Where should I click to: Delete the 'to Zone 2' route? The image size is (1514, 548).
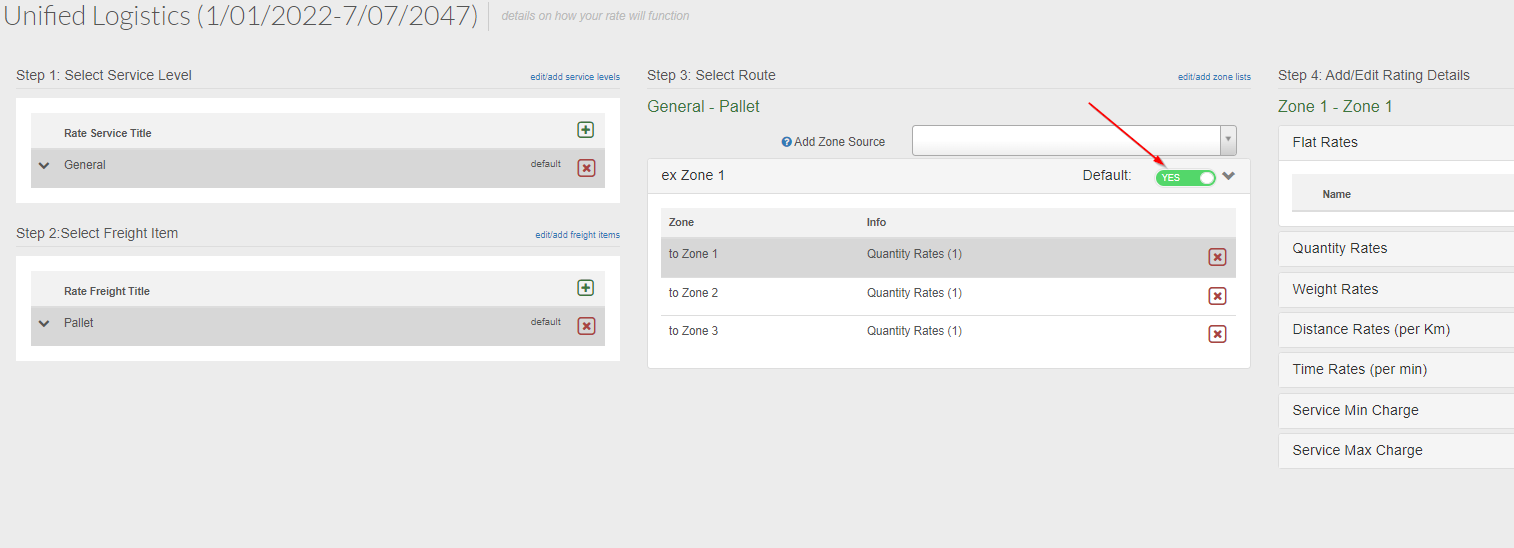click(1217, 296)
